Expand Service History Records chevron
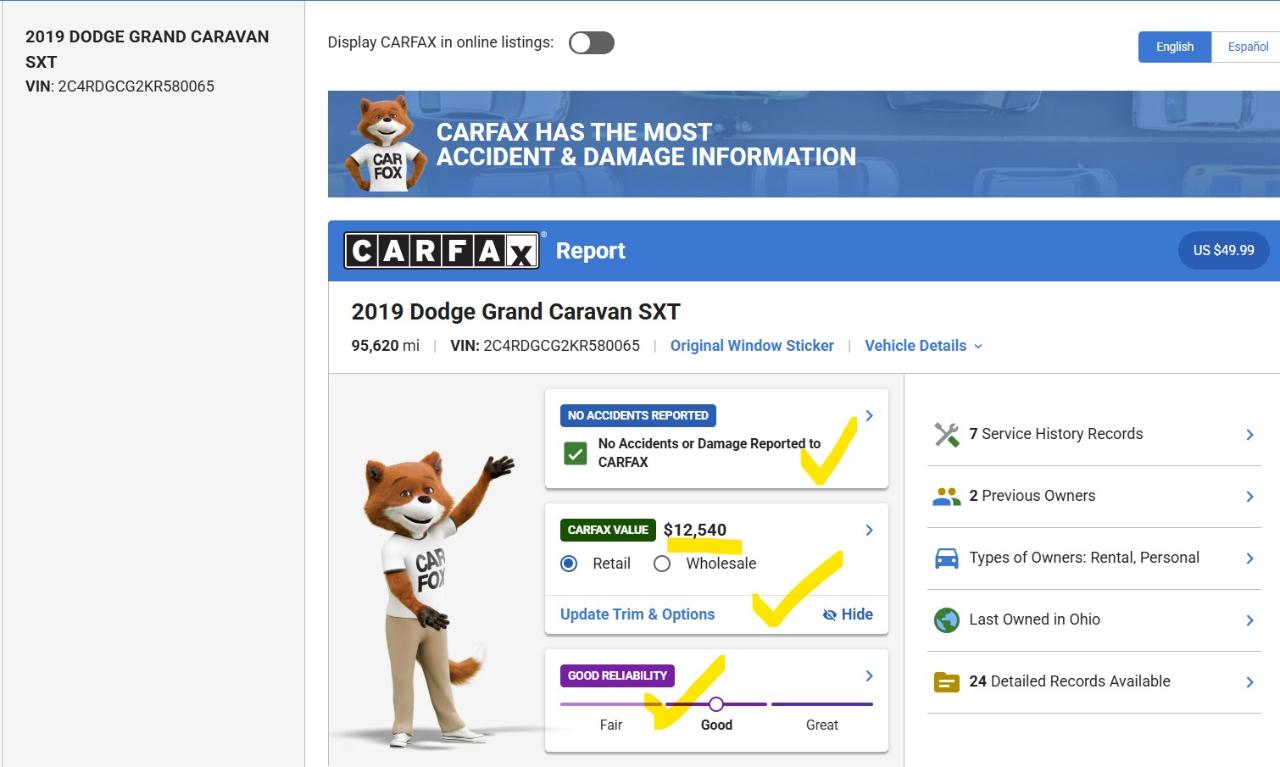The image size is (1280, 767). [x=1250, y=434]
